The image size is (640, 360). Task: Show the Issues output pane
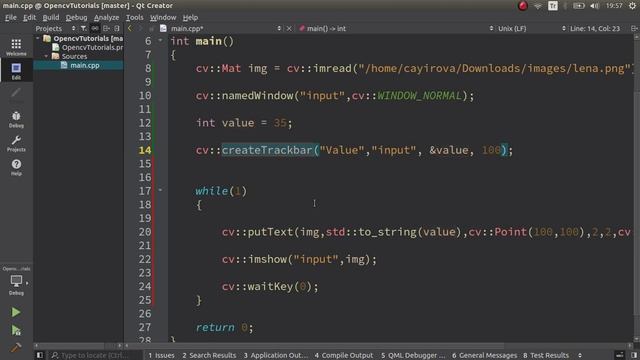[161, 355]
